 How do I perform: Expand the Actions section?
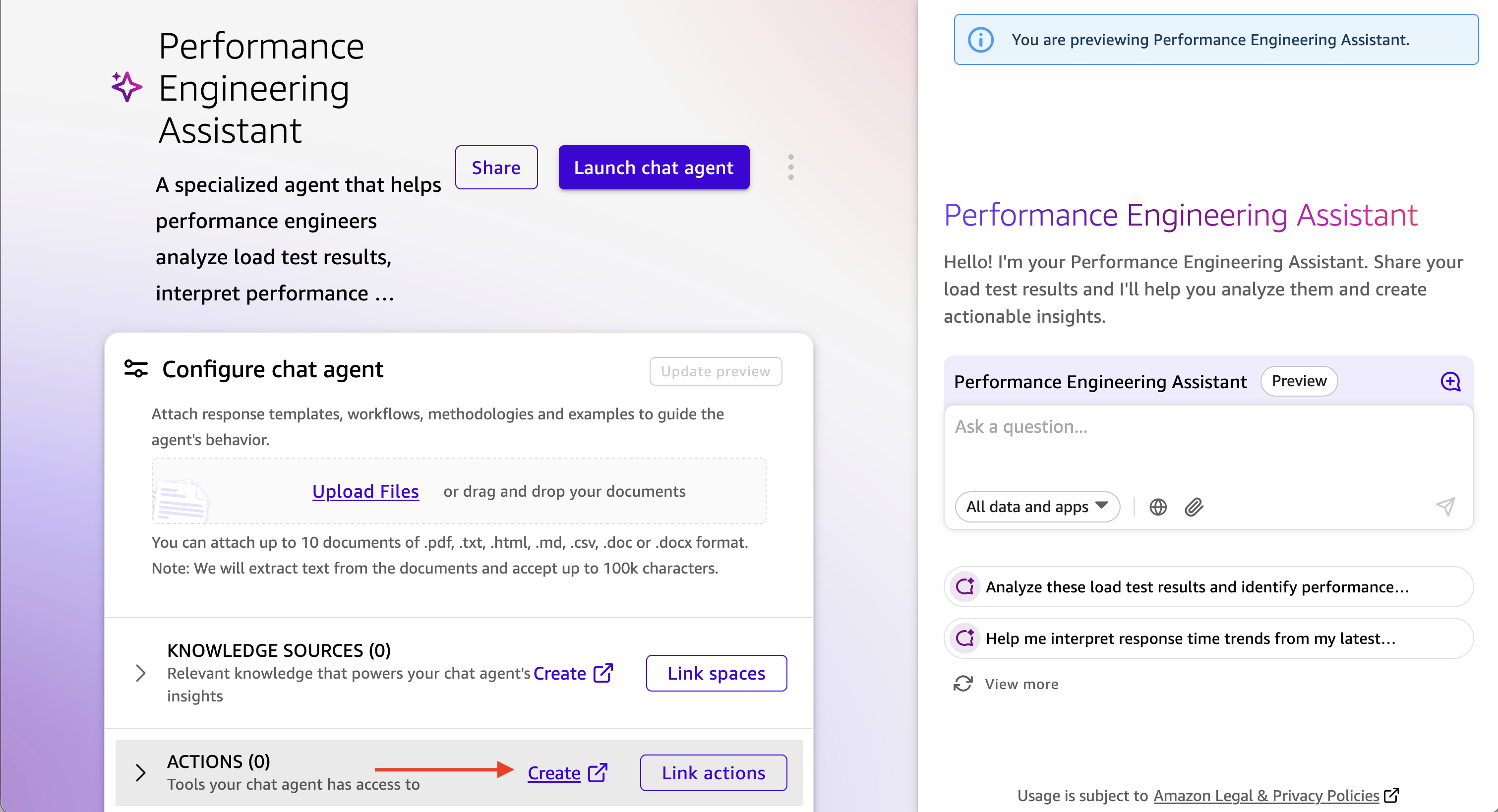[x=140, y=773]
